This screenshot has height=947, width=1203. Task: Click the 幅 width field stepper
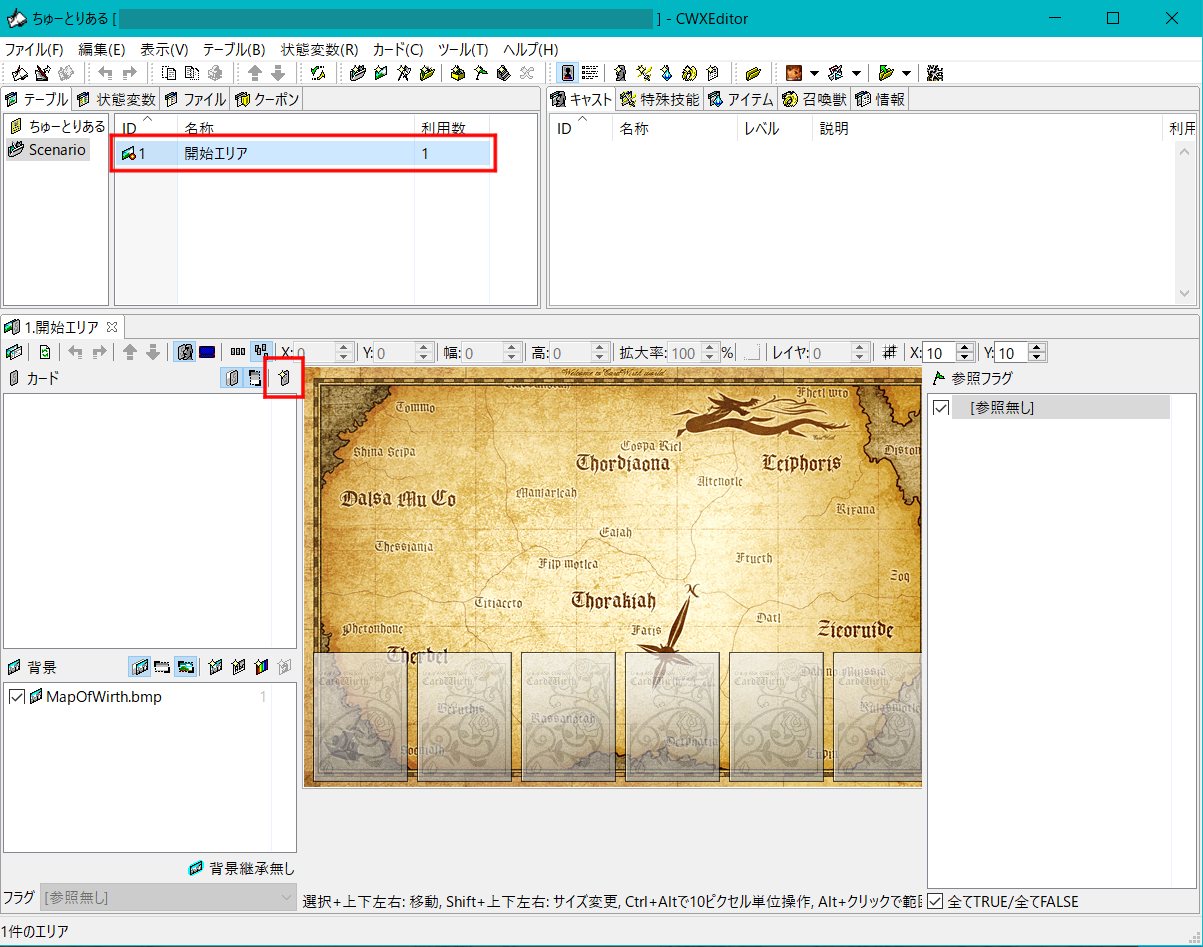pyautogui.click(x=512, y=352)
